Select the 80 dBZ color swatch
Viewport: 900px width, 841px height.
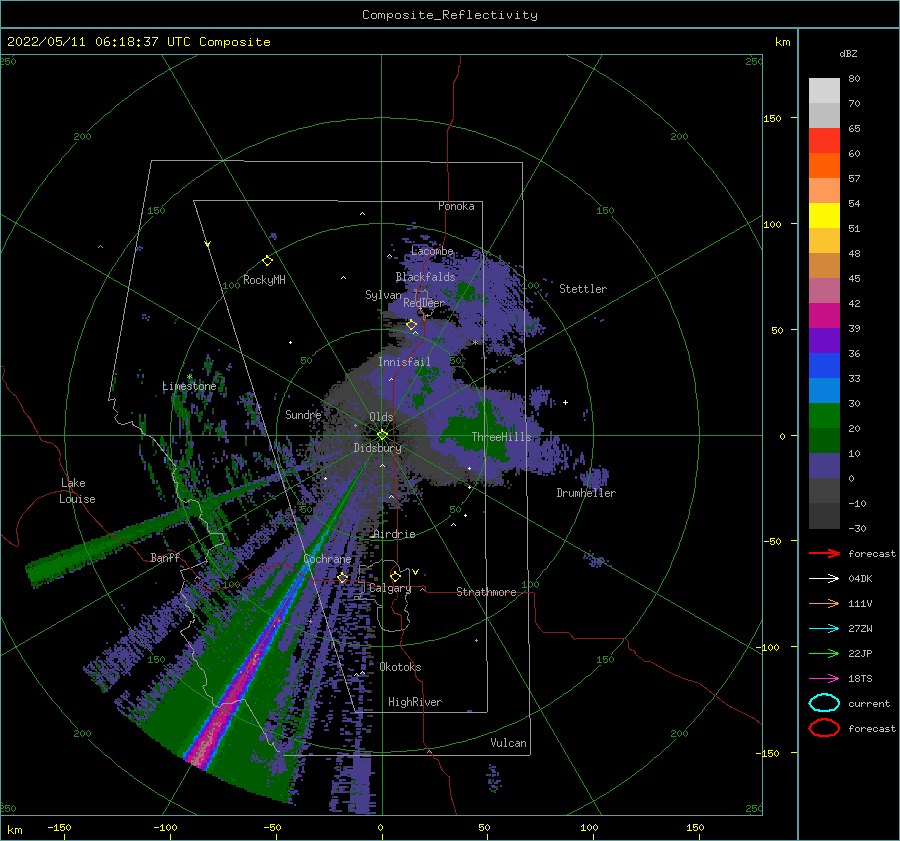click(824, 90)
